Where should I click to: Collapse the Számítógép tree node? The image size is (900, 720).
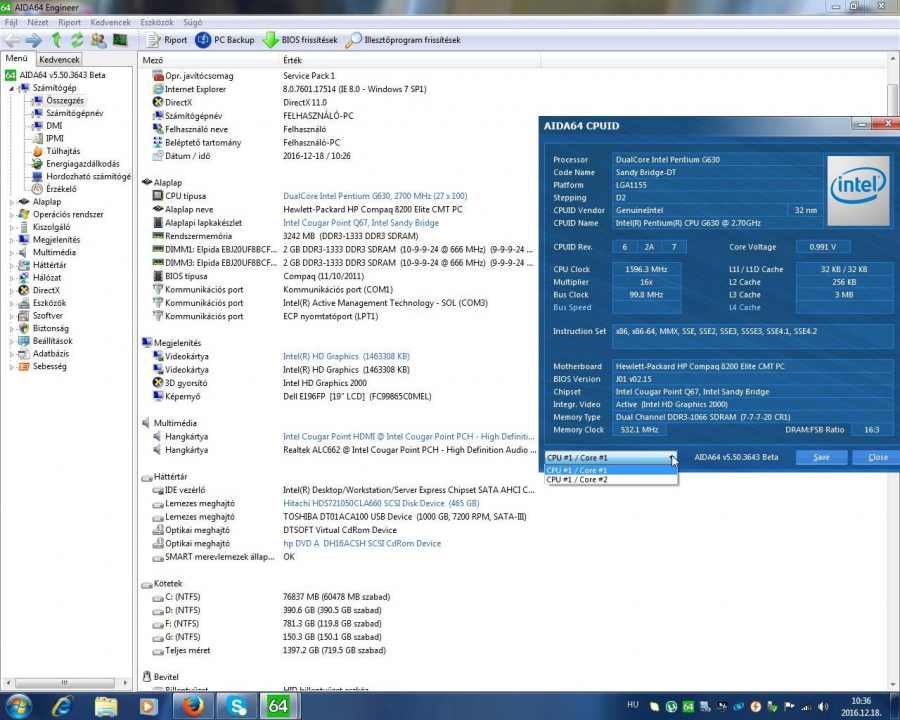pos(11,88)
